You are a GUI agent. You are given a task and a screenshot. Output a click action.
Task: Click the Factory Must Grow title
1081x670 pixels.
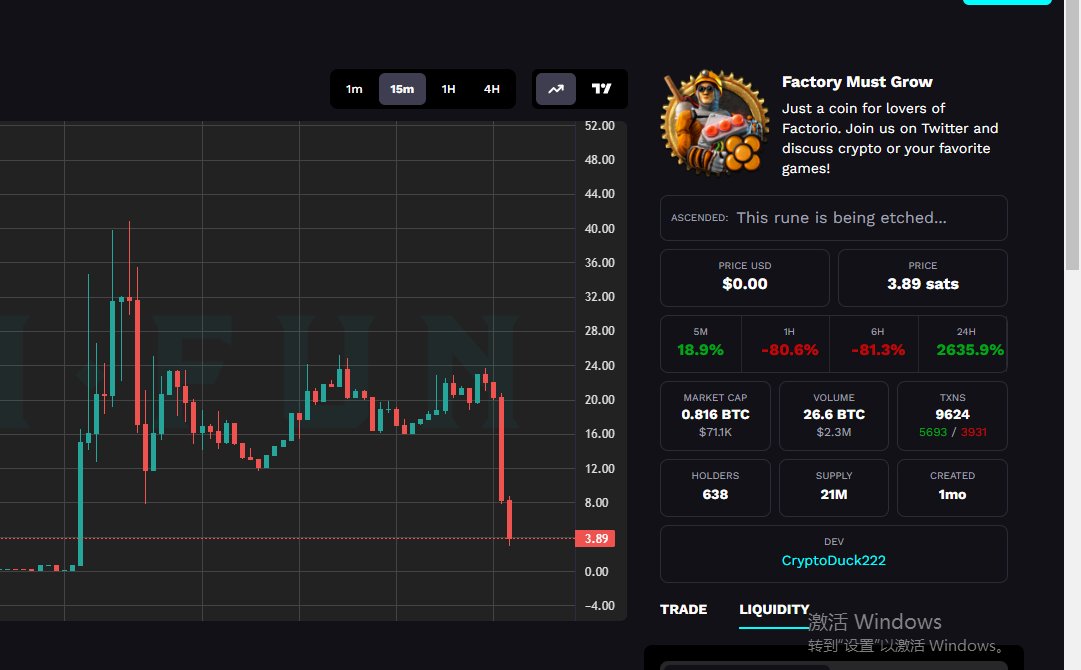(857, 81)
